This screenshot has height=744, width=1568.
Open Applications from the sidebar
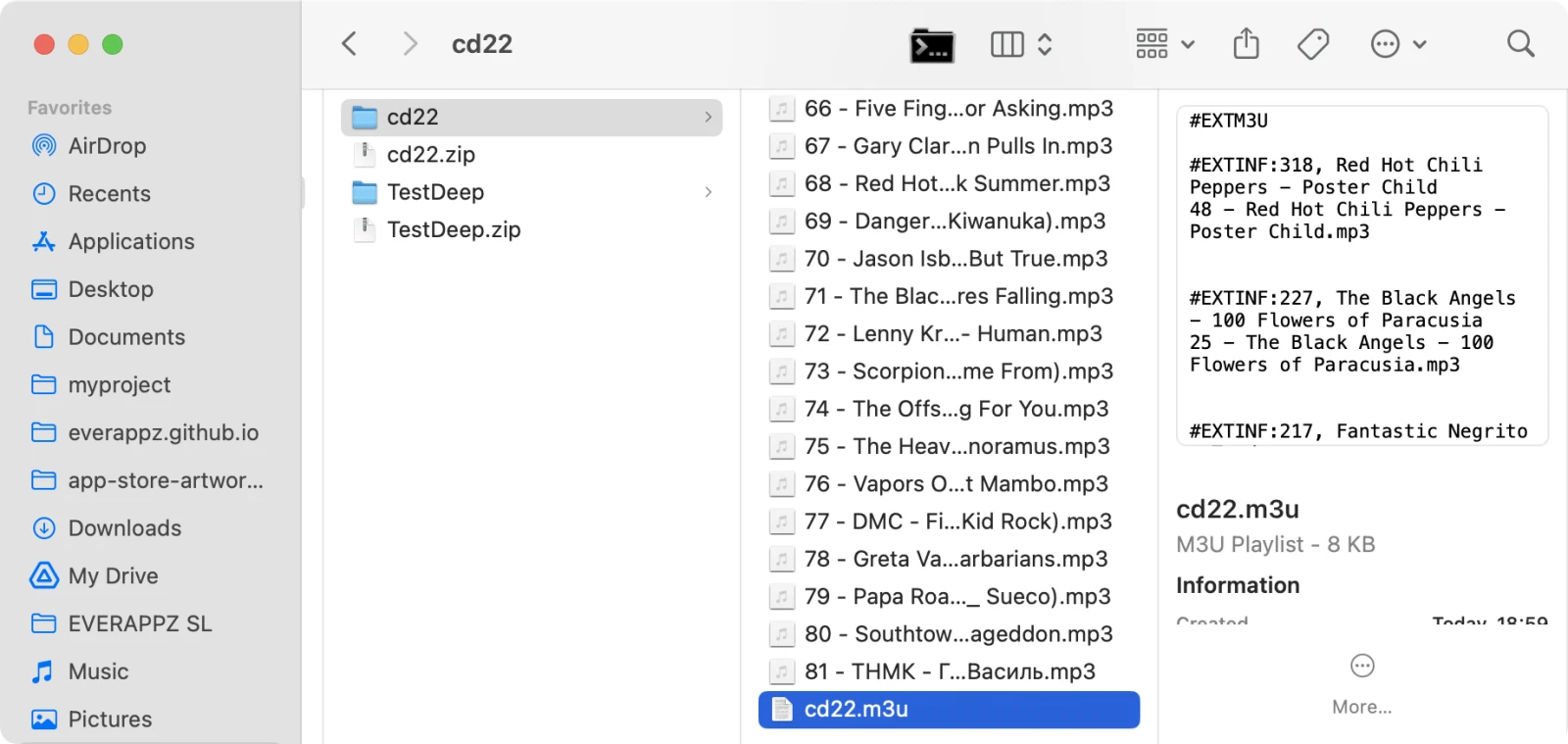(x=131, y=242)
